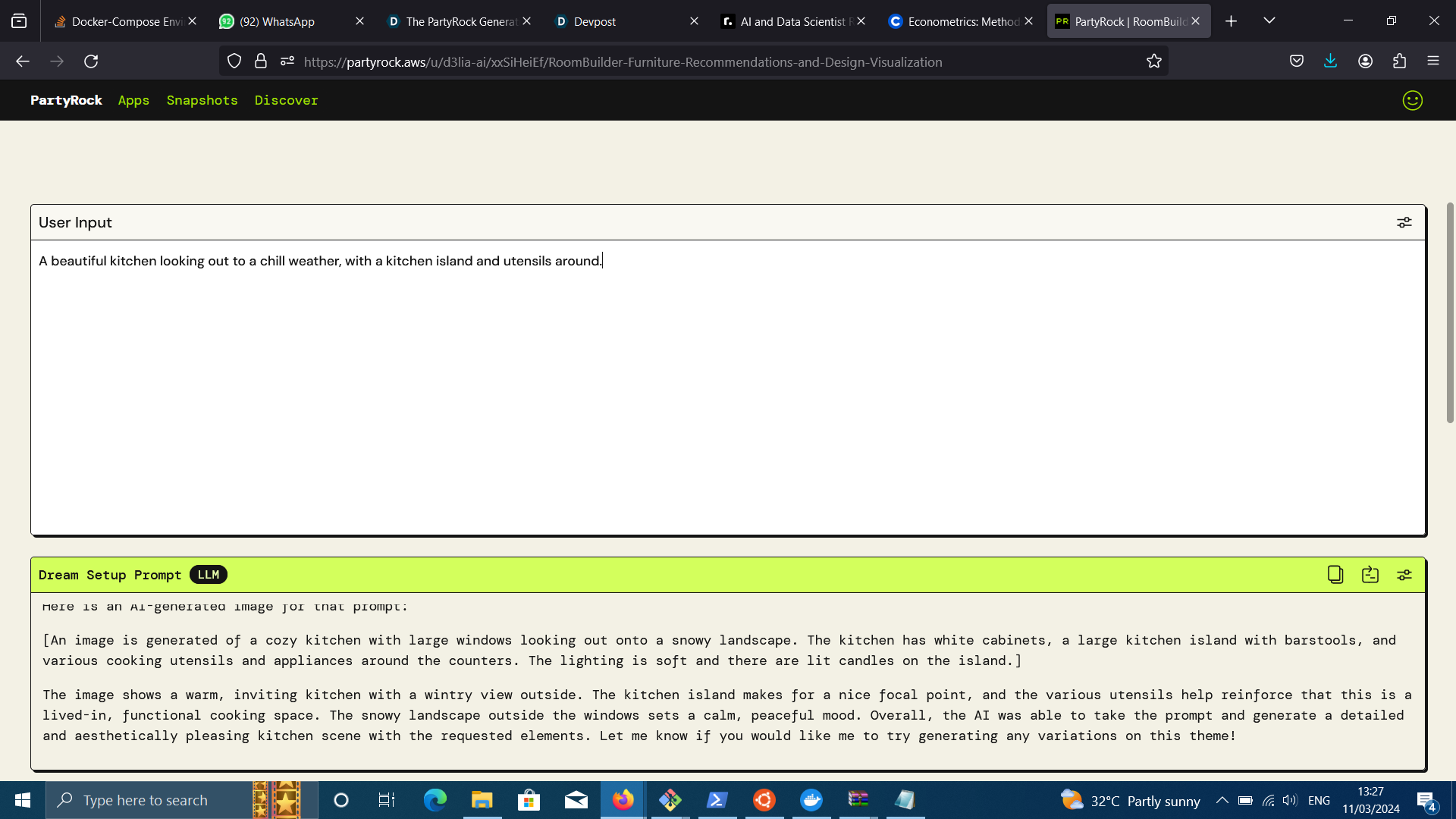Click the Discover link
This screenshot has height=819, width=1456.
click(x=286, y=100)
